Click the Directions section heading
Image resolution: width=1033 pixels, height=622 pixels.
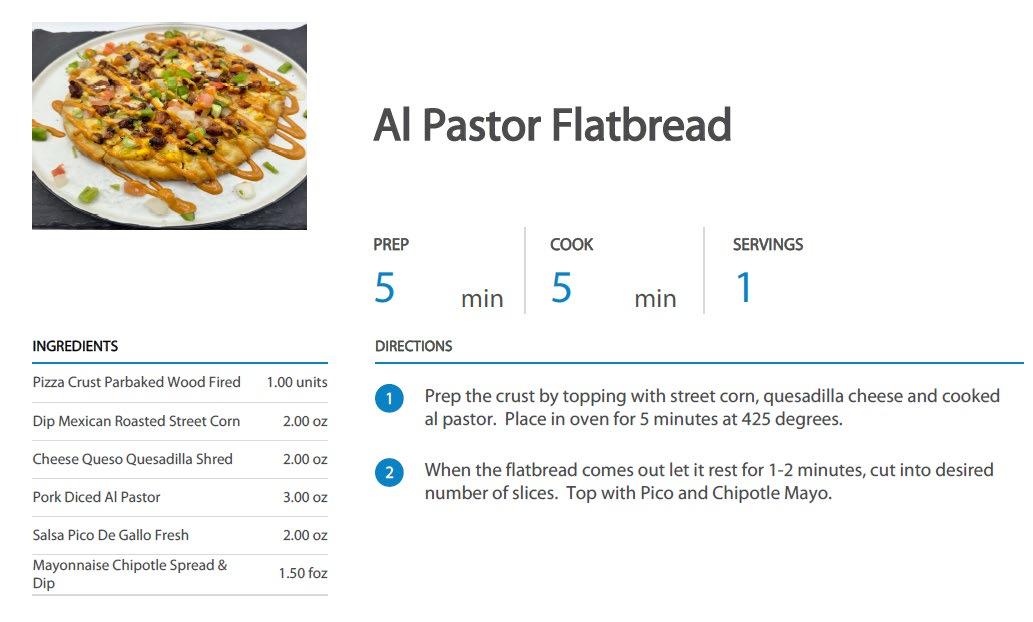click(x=413, y=346)
